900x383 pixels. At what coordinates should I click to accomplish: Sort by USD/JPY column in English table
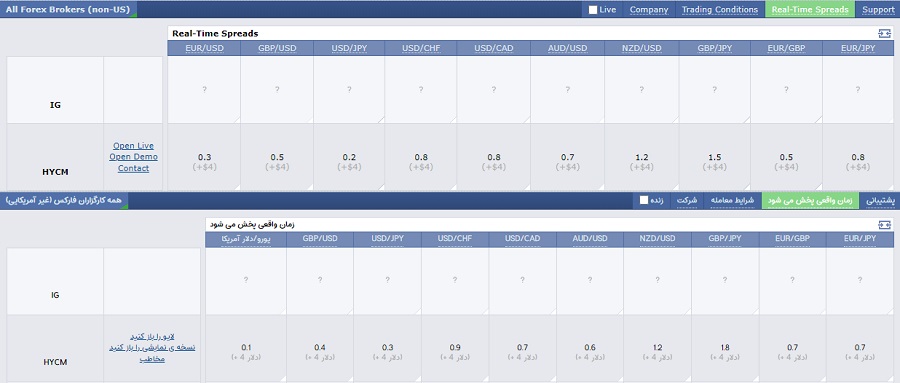pos(349,48)
